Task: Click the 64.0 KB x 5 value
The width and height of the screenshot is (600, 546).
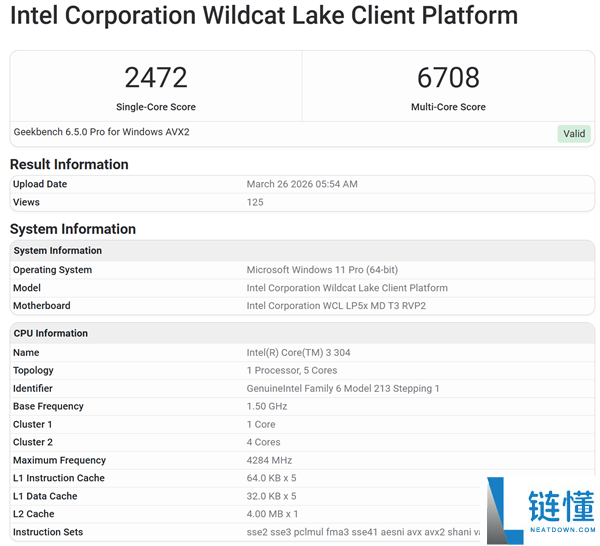Action: click(x=271, y=478)
